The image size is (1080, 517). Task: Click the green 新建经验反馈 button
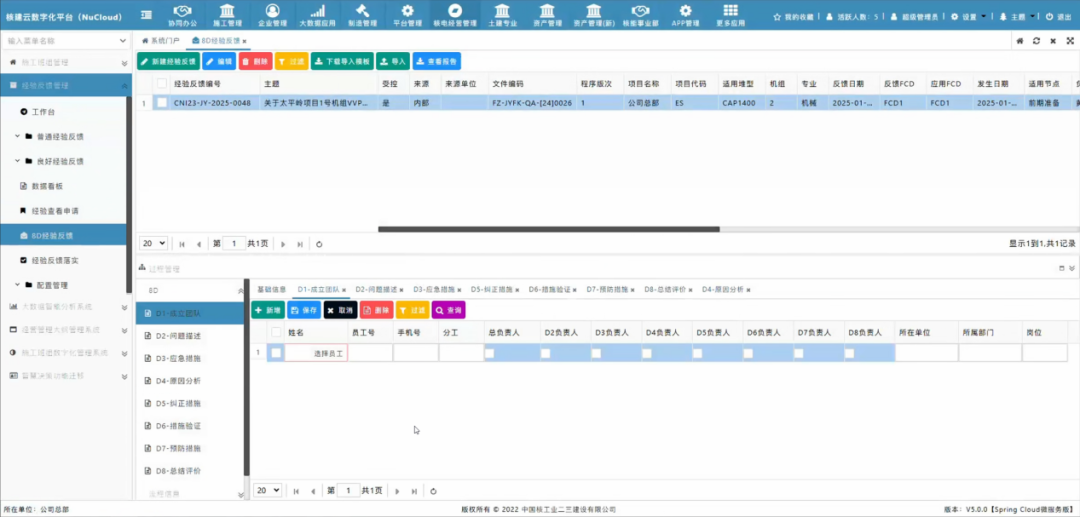167,61
